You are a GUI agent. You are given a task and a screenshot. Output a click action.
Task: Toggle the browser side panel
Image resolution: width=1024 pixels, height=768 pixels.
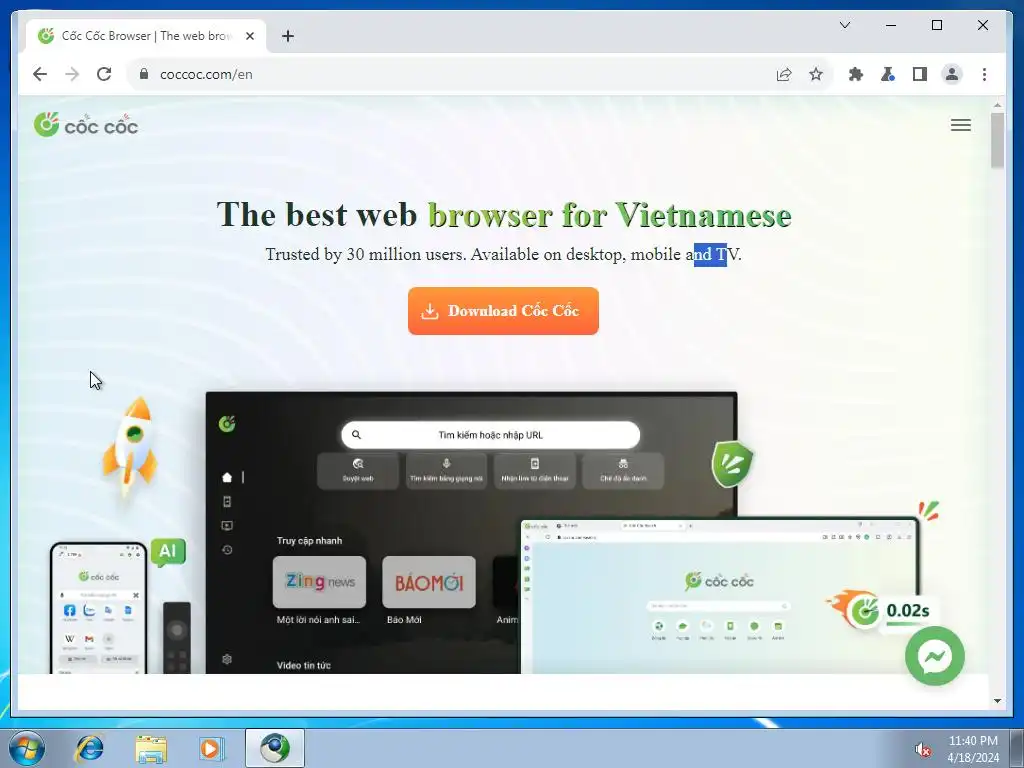(920, 74)
